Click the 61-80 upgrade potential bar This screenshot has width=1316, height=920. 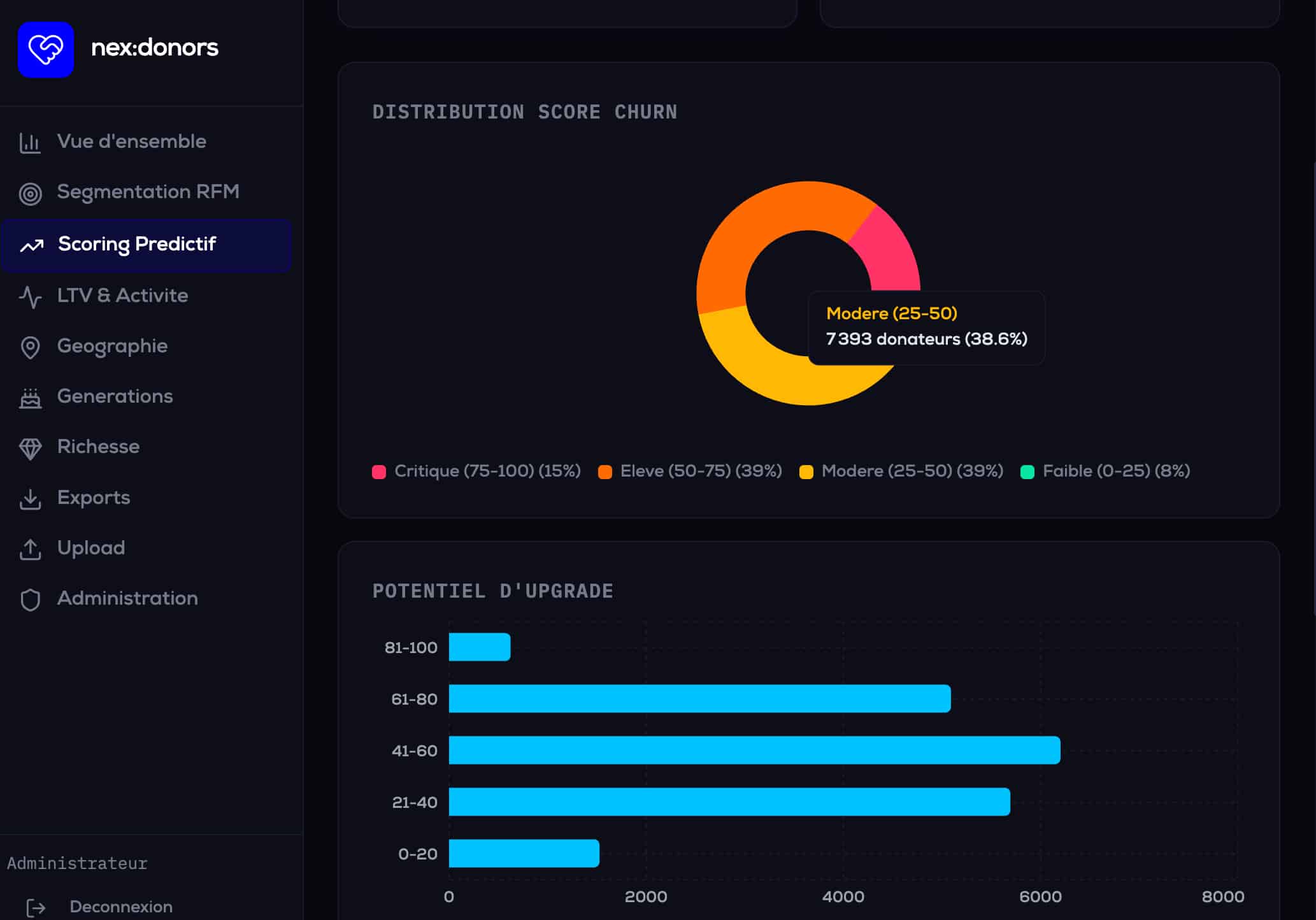[x=700, y=699]
